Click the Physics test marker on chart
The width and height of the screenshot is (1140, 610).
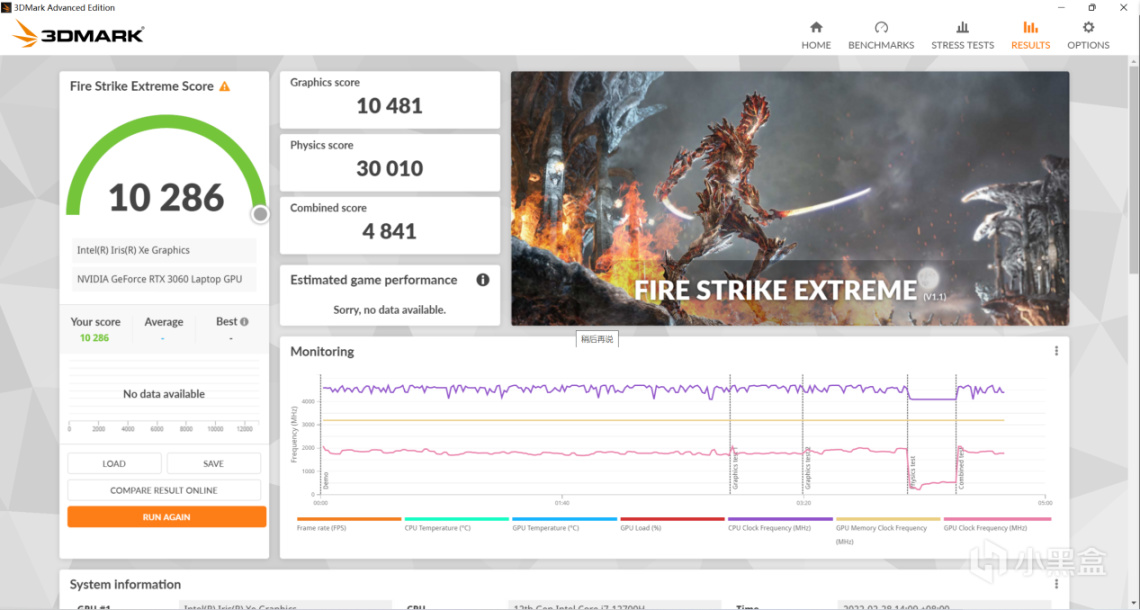[x=912, y=473]
